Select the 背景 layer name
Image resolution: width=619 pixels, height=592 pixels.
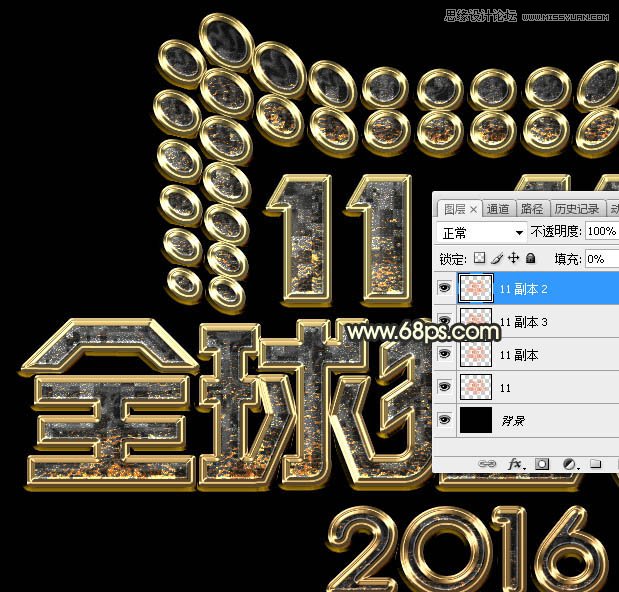click(x=513, y=421)
